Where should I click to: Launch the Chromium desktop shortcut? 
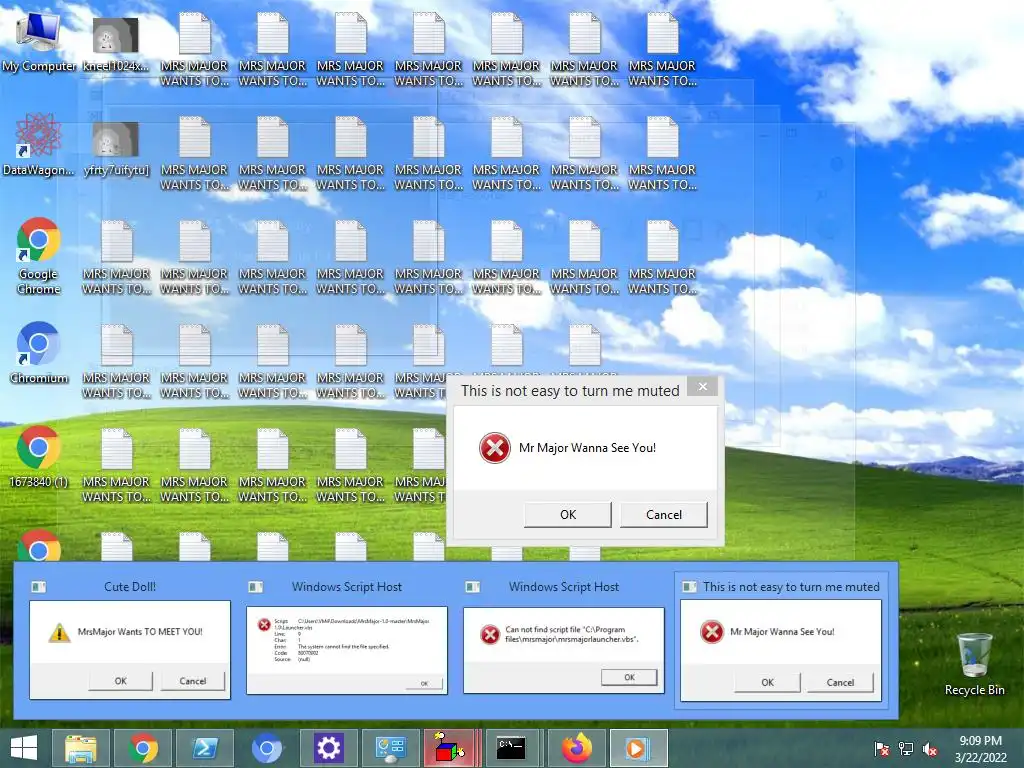coord(39,353)
